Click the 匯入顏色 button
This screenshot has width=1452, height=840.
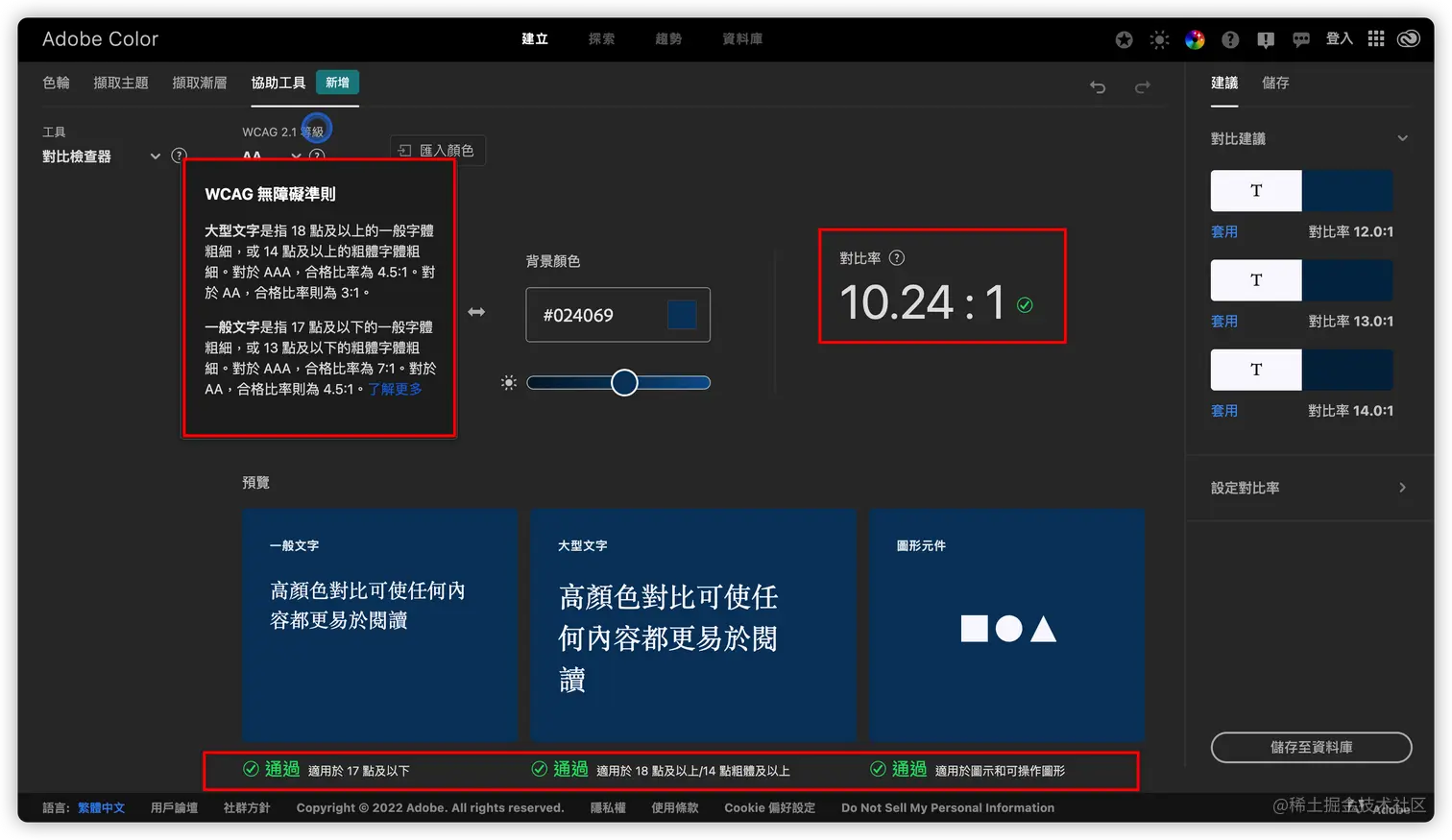point(438,151)
